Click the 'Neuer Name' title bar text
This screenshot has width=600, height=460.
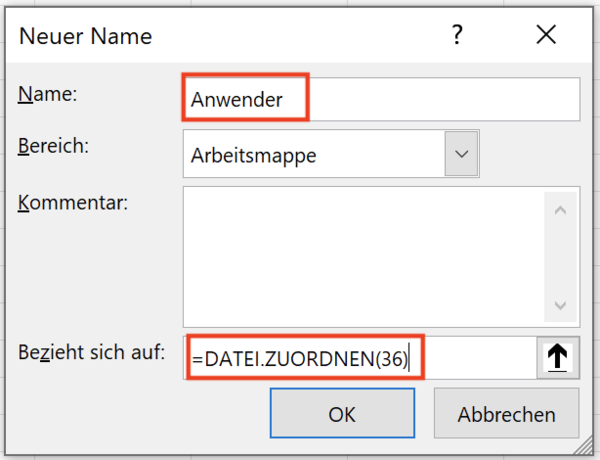(x=86, y=37)
